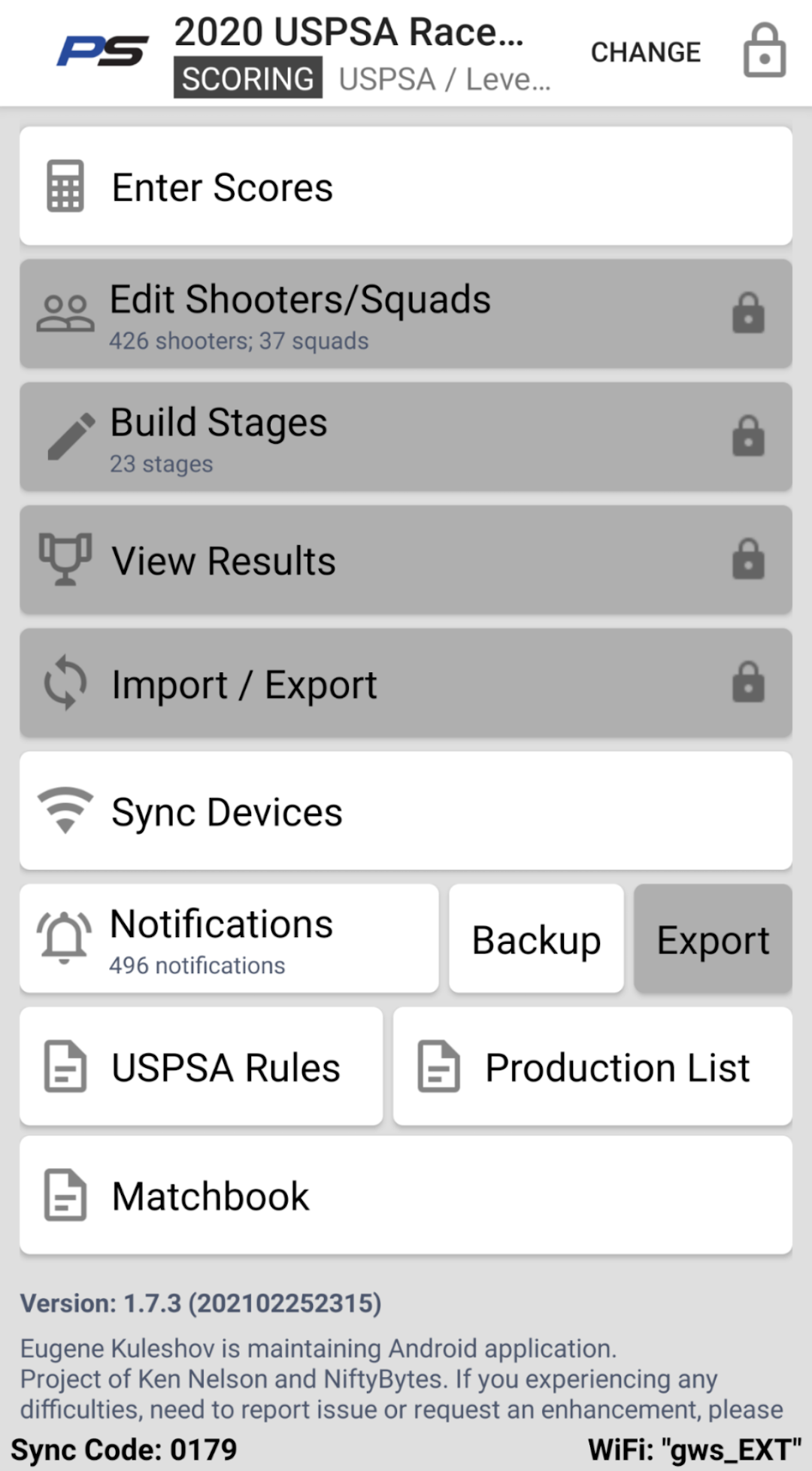Tap the trophy icon for View Results

pyautogui.click(x=65, y=559)
